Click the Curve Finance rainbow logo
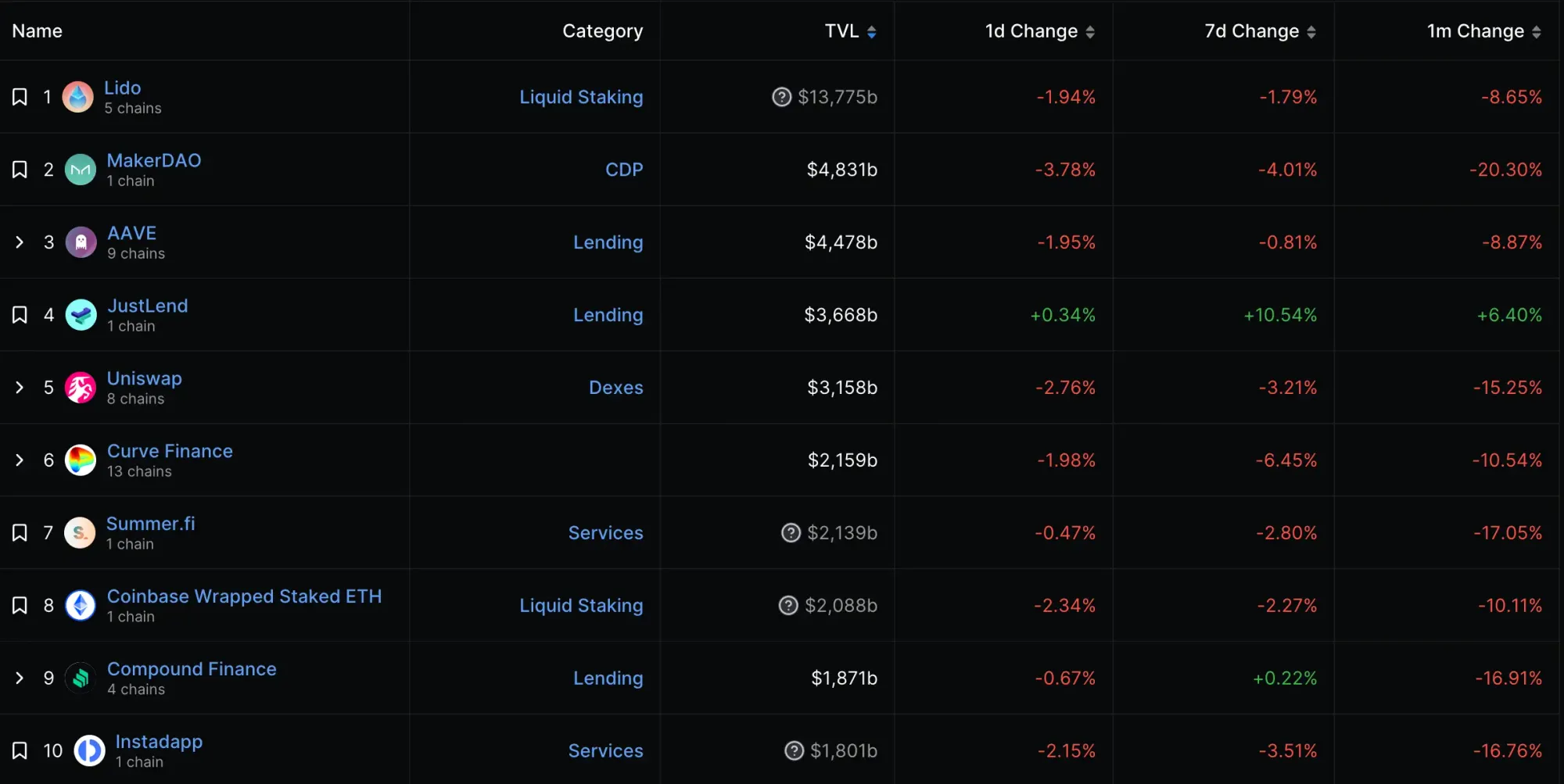Image resolution: width=1564 pixels, height=784 pixels. point(81,460)
